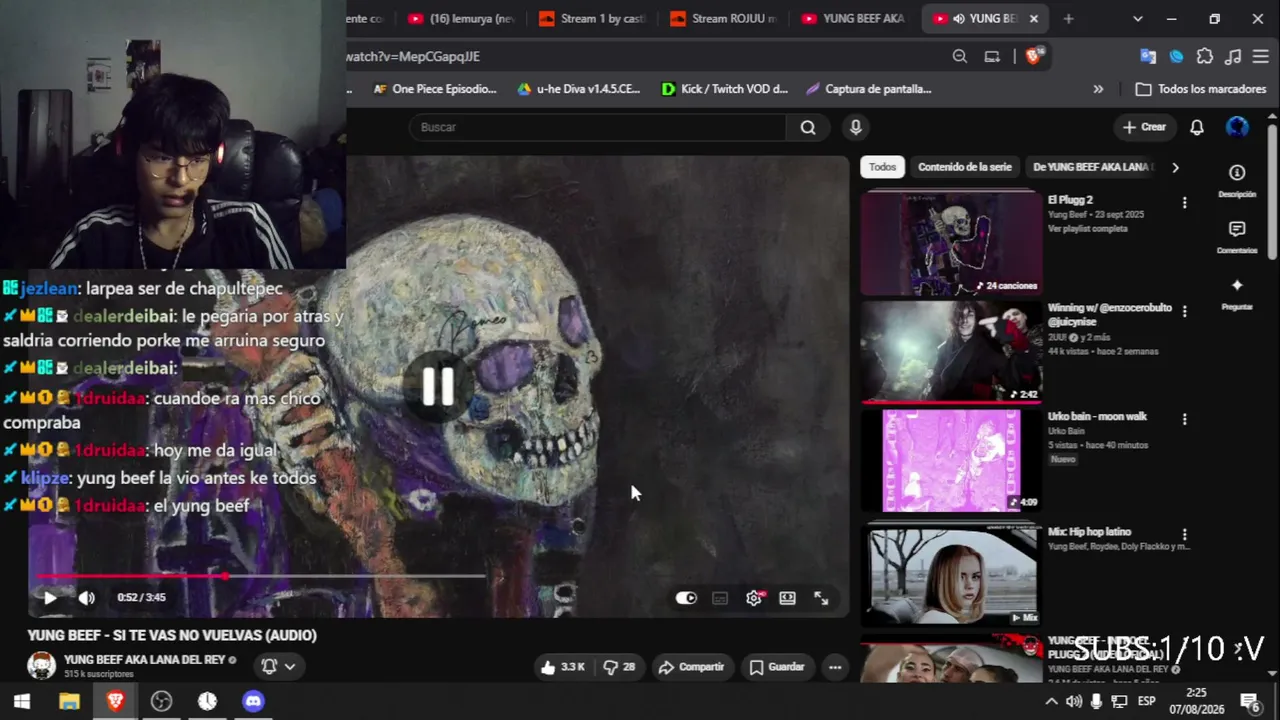Open El Plugg 2 playlist thumbnail
Image resolution: width=1280 pixels, height=720 pixels.
pyautogui.click(x=952, y=244)
